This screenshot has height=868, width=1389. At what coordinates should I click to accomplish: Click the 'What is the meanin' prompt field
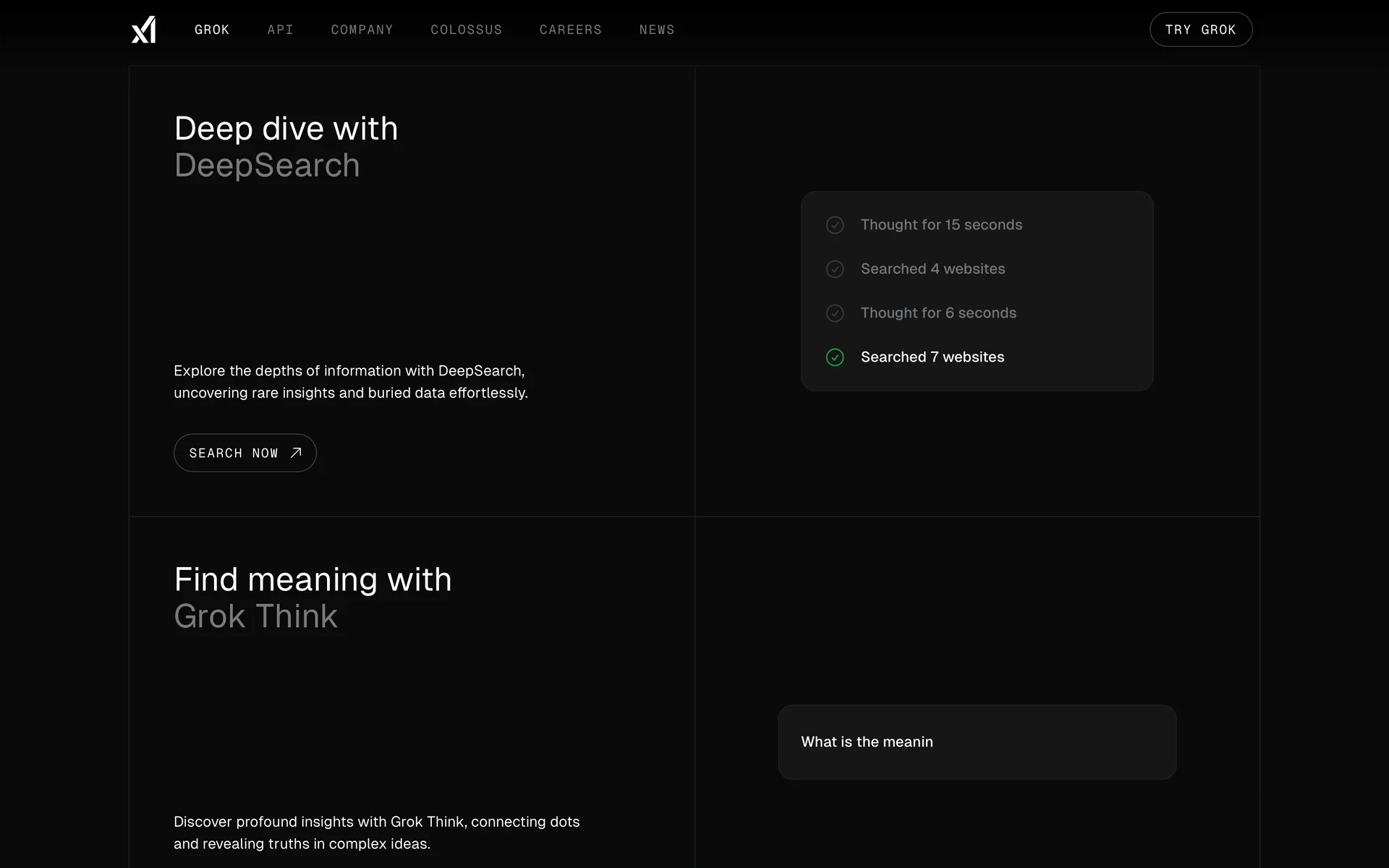click(x=977, y=742)
